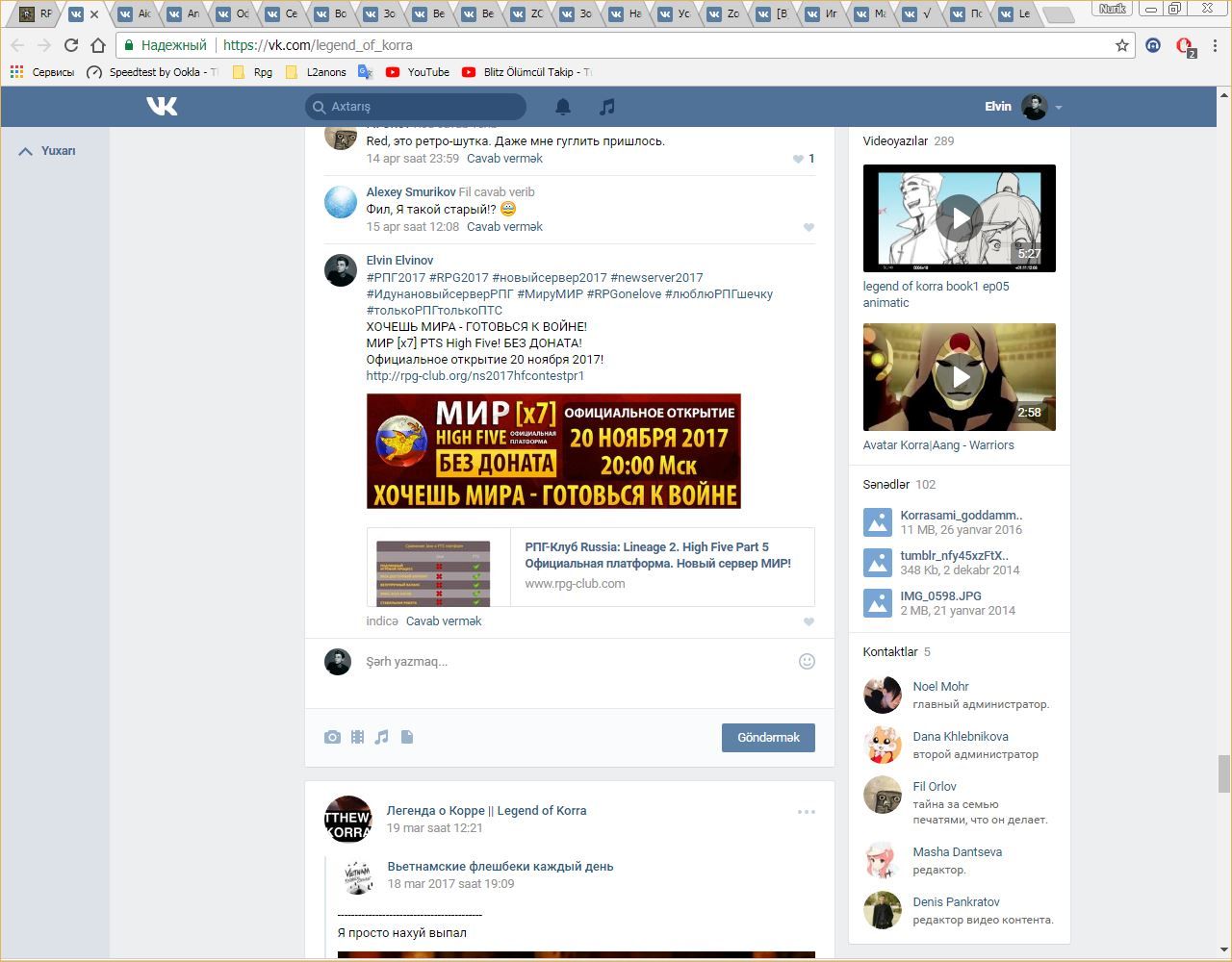The width and height of the screenshot is (1232, 962).
Task: Like the Red comment dated 14 apr
Action: (x=798, y=159)
